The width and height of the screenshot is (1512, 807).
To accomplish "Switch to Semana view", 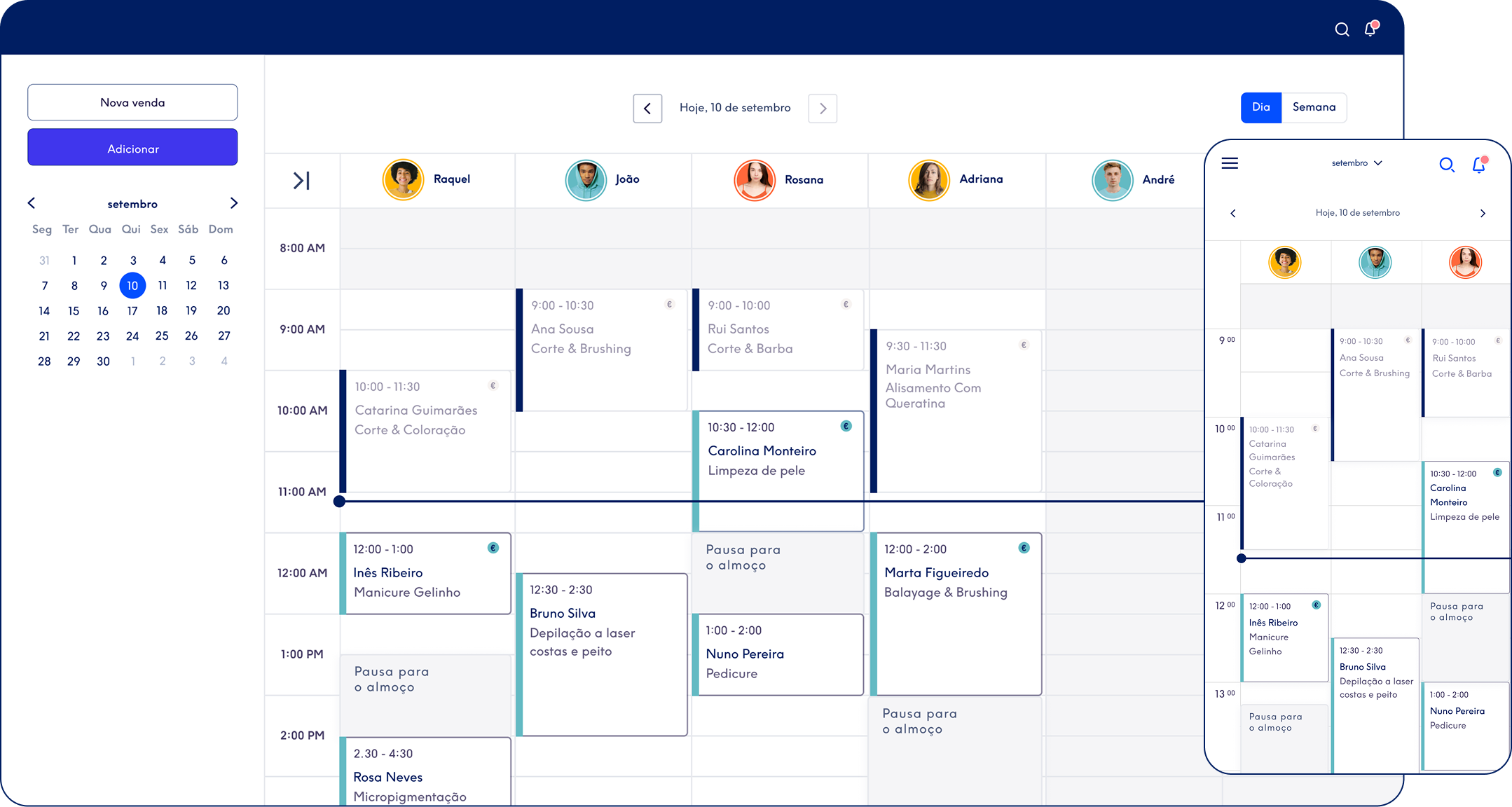I will click(x=1314, y=107).
